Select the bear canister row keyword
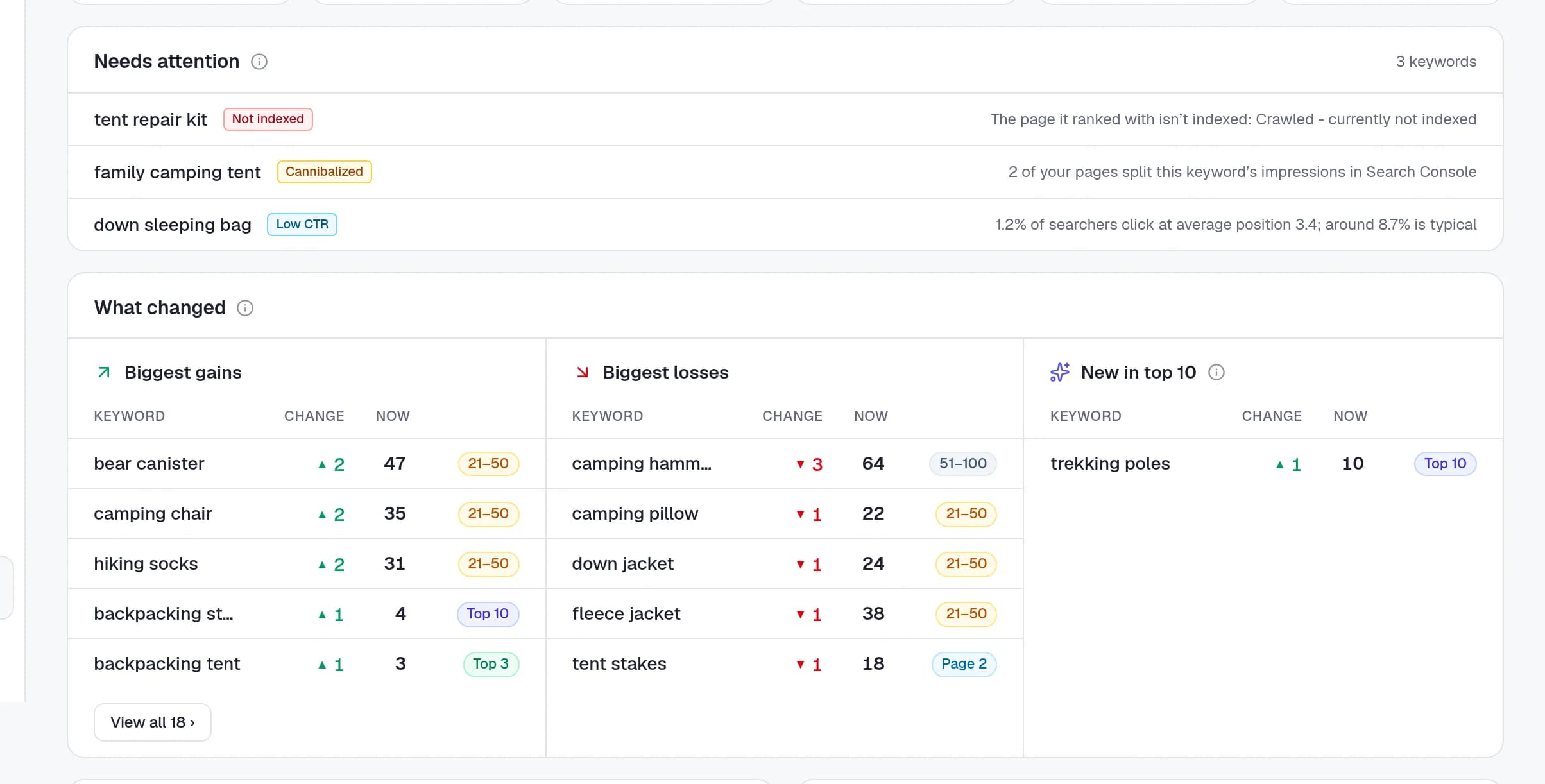Image resolution: width=1545 pixels, height=784 pixels. (149, 463)
